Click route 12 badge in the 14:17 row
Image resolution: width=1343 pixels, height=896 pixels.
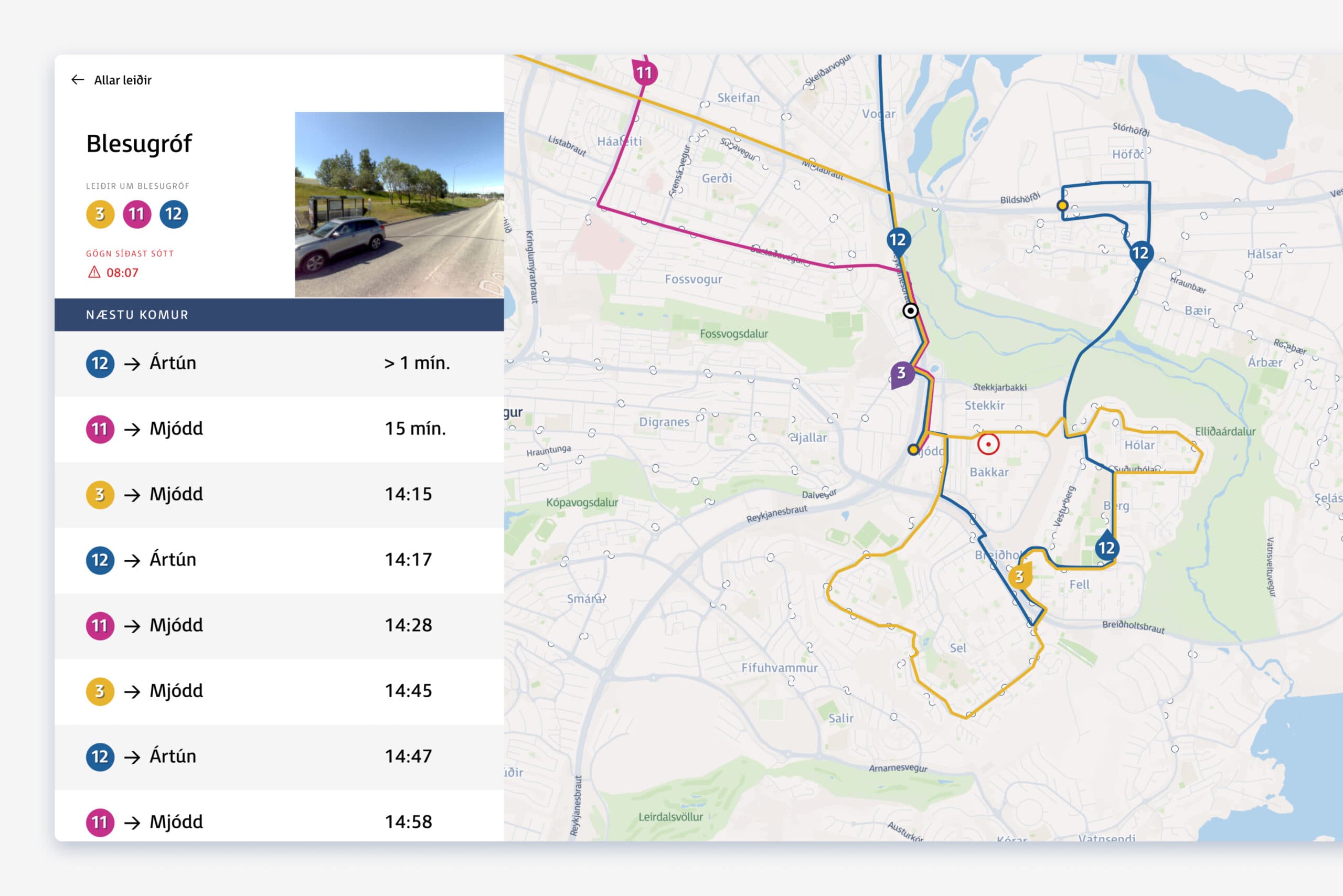pyautogui.click(x=100, y=560)
